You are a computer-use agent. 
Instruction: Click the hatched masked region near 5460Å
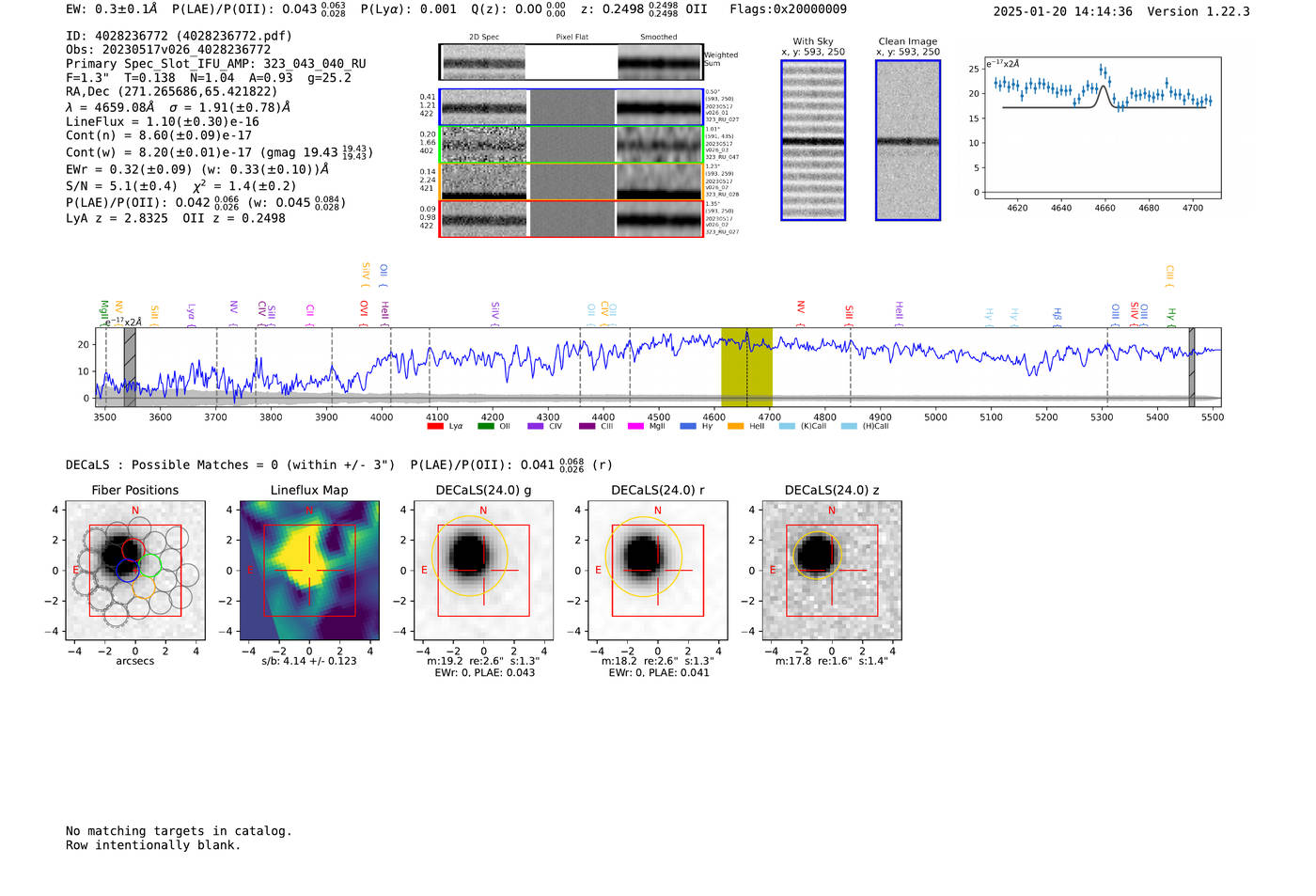click(1191, 367)
